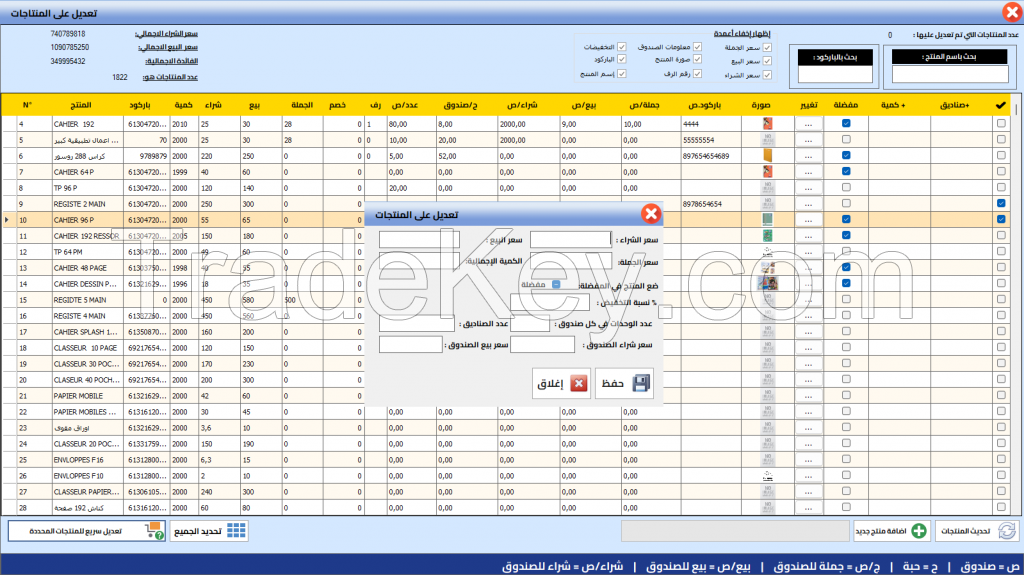1024x575 pixels.
Task: Open product image for CAHIER 96 P row
Action: click(x=767, y=220)
